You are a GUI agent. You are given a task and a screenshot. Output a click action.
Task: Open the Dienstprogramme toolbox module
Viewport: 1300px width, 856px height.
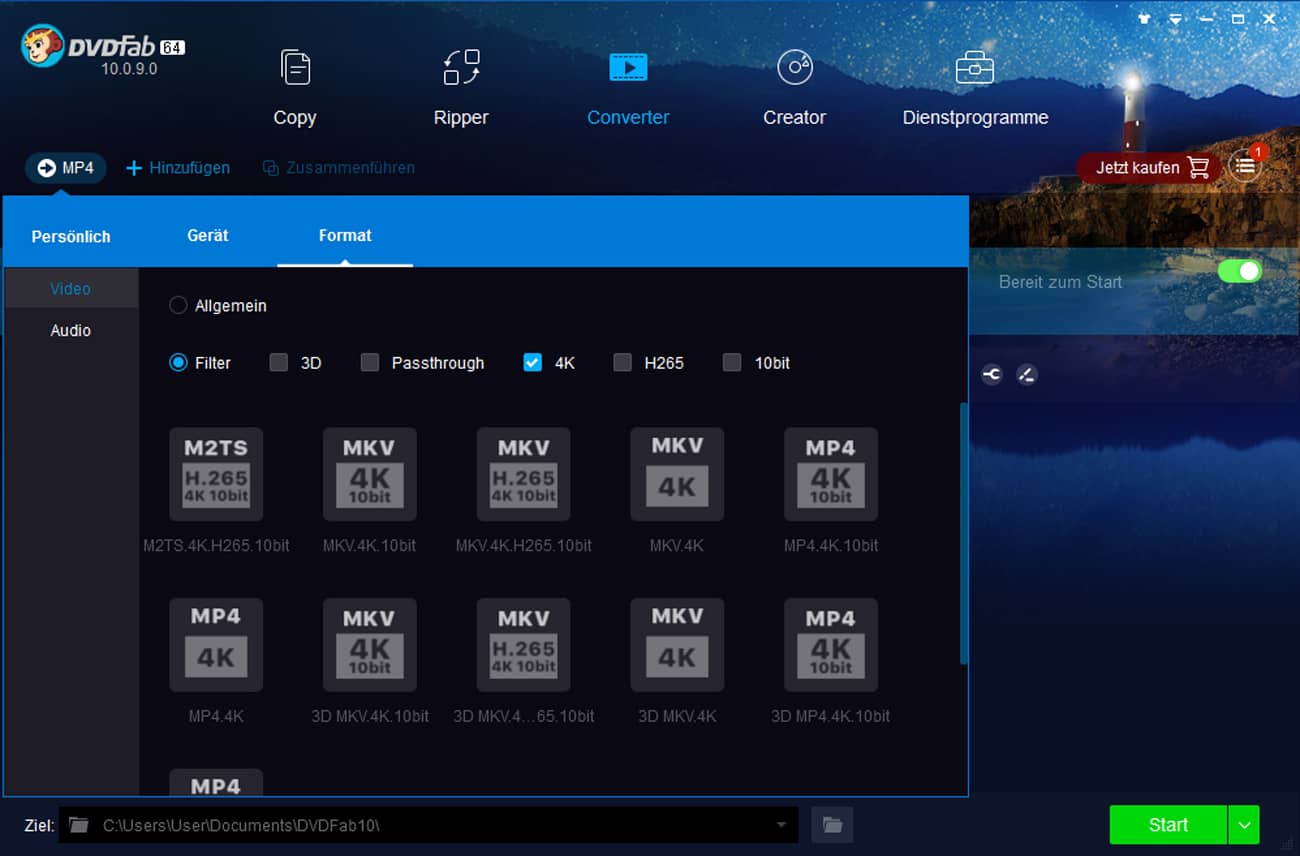[x=975, y=88]
